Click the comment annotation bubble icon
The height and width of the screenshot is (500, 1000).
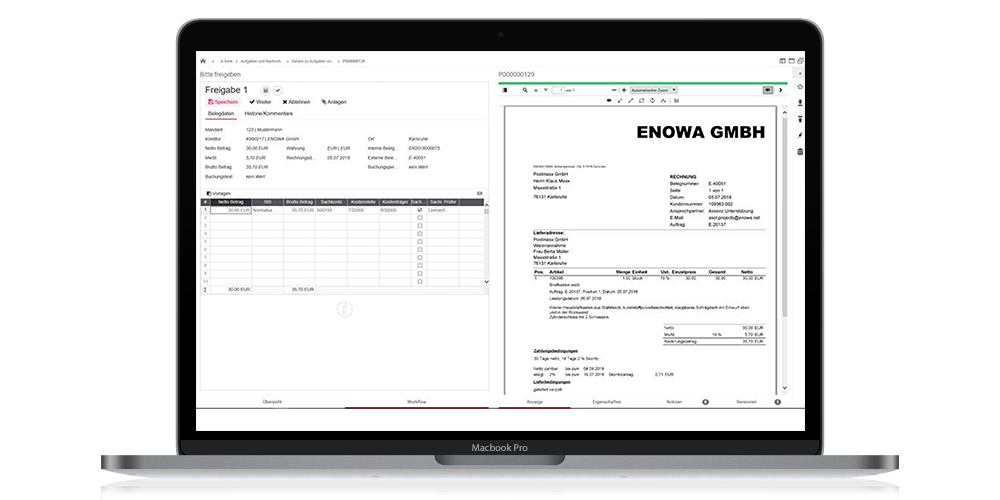[x=608, y=100]
